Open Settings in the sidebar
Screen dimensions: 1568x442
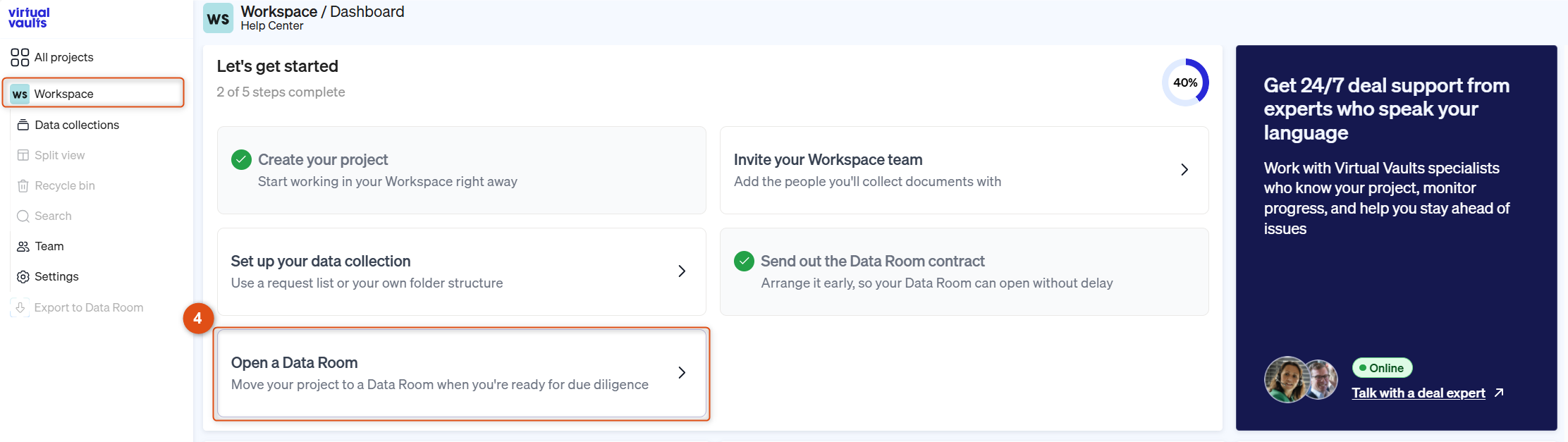point(56,276)
